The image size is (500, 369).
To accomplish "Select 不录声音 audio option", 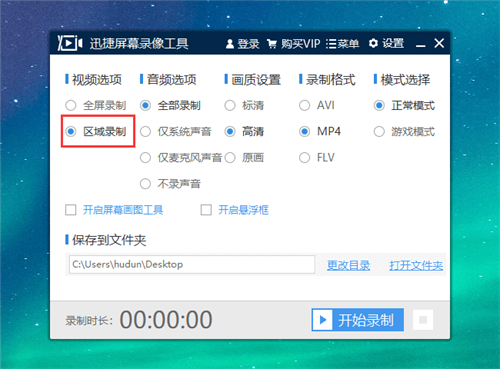I will 170,184.
